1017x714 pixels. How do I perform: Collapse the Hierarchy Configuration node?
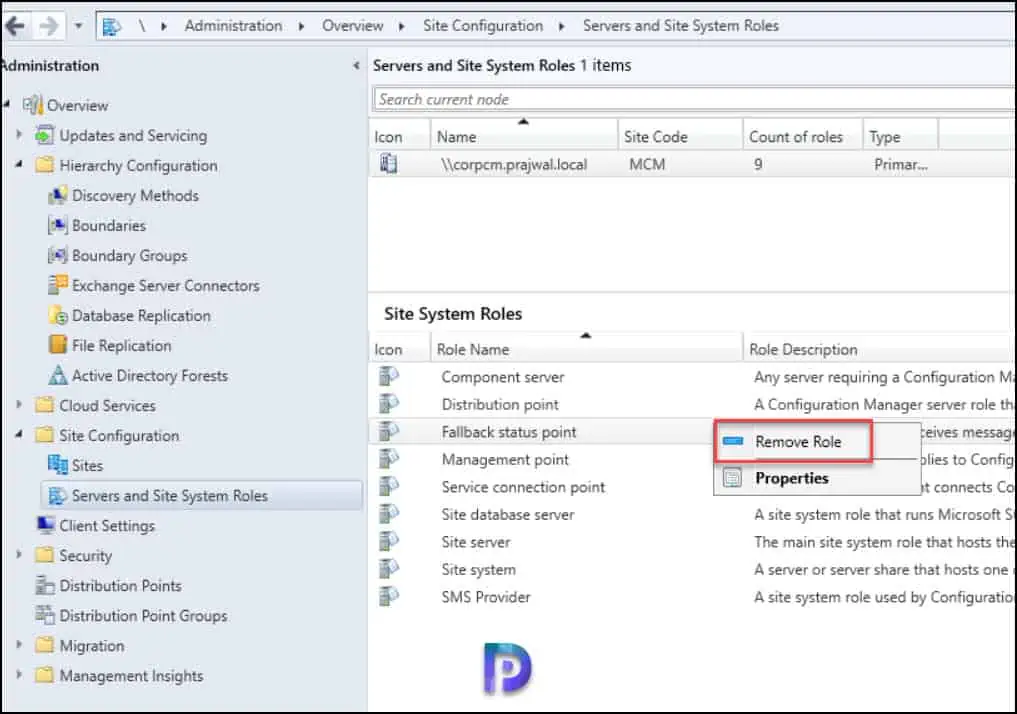pyautogui.click(x=19, y=165)
